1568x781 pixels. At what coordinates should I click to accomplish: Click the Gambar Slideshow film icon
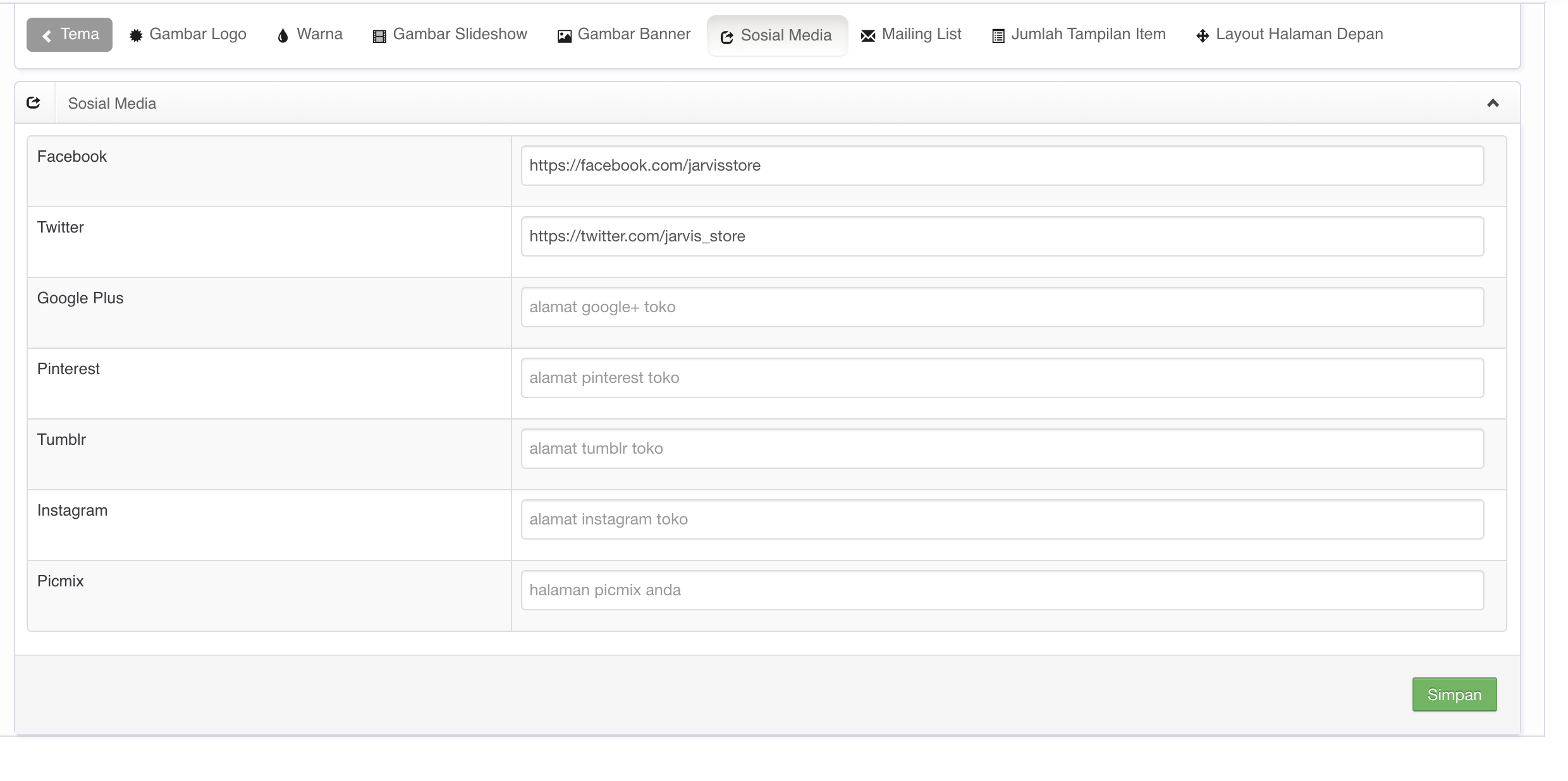pyautogui.click(x=379, y=36)
